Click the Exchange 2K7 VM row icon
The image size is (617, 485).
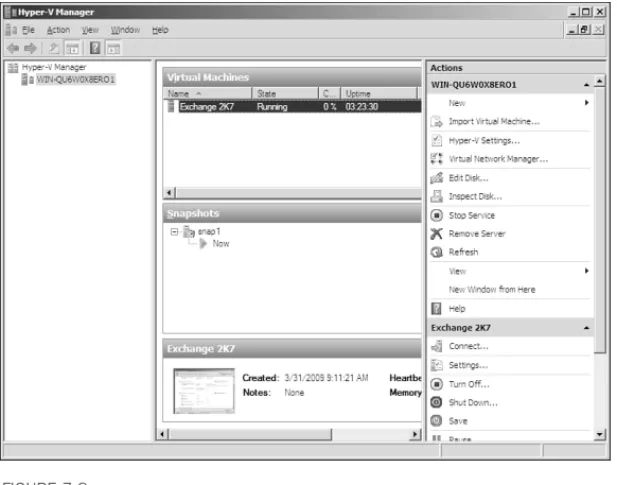pyautogui.click(x=171, y=107)
